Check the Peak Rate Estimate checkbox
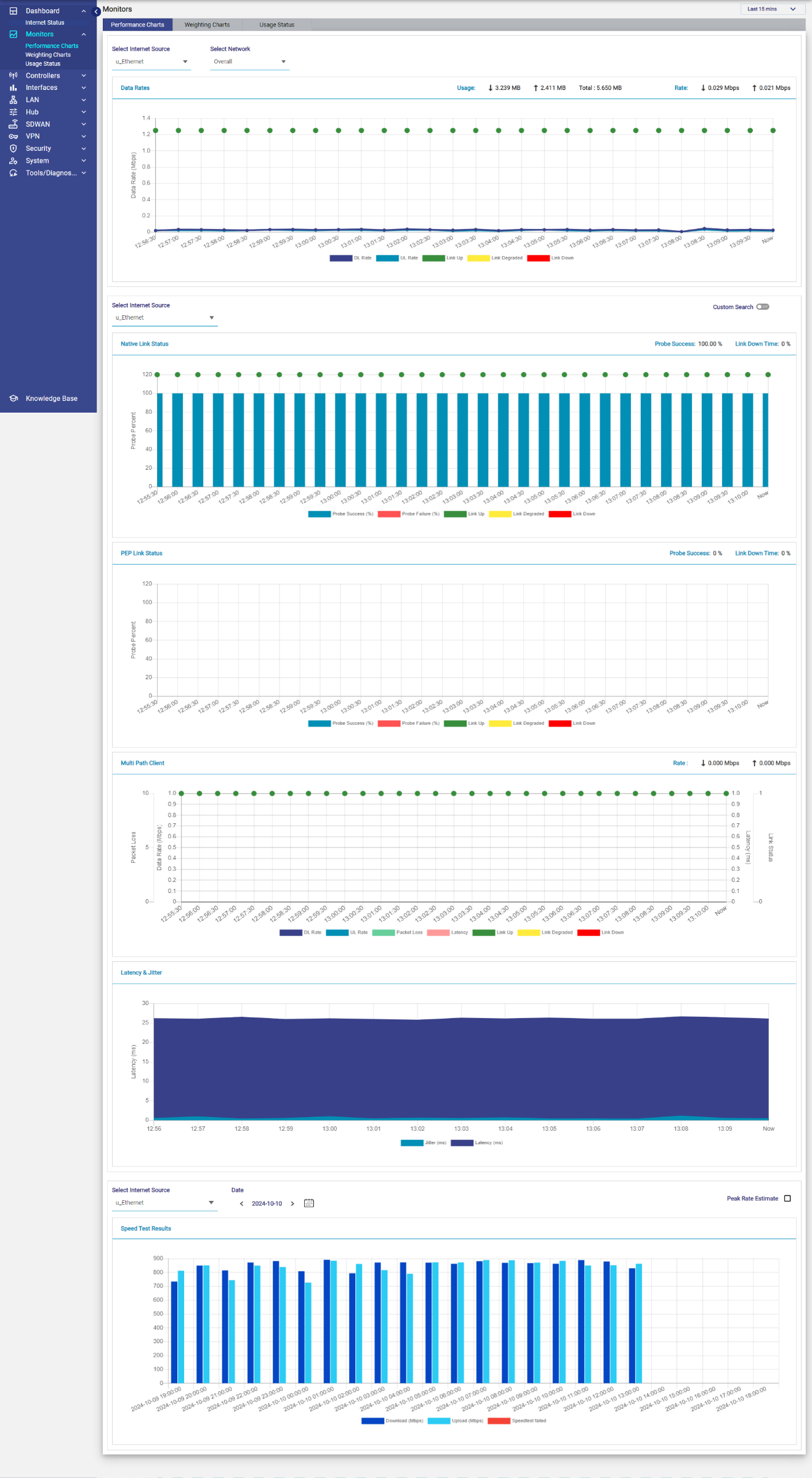The image size is (812, 1478). coord(787,1198)
